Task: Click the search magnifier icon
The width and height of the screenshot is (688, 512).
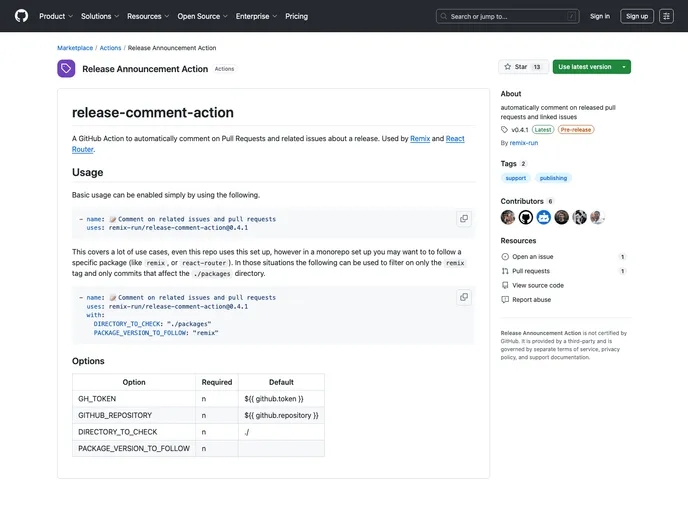Action: [444, 16]
